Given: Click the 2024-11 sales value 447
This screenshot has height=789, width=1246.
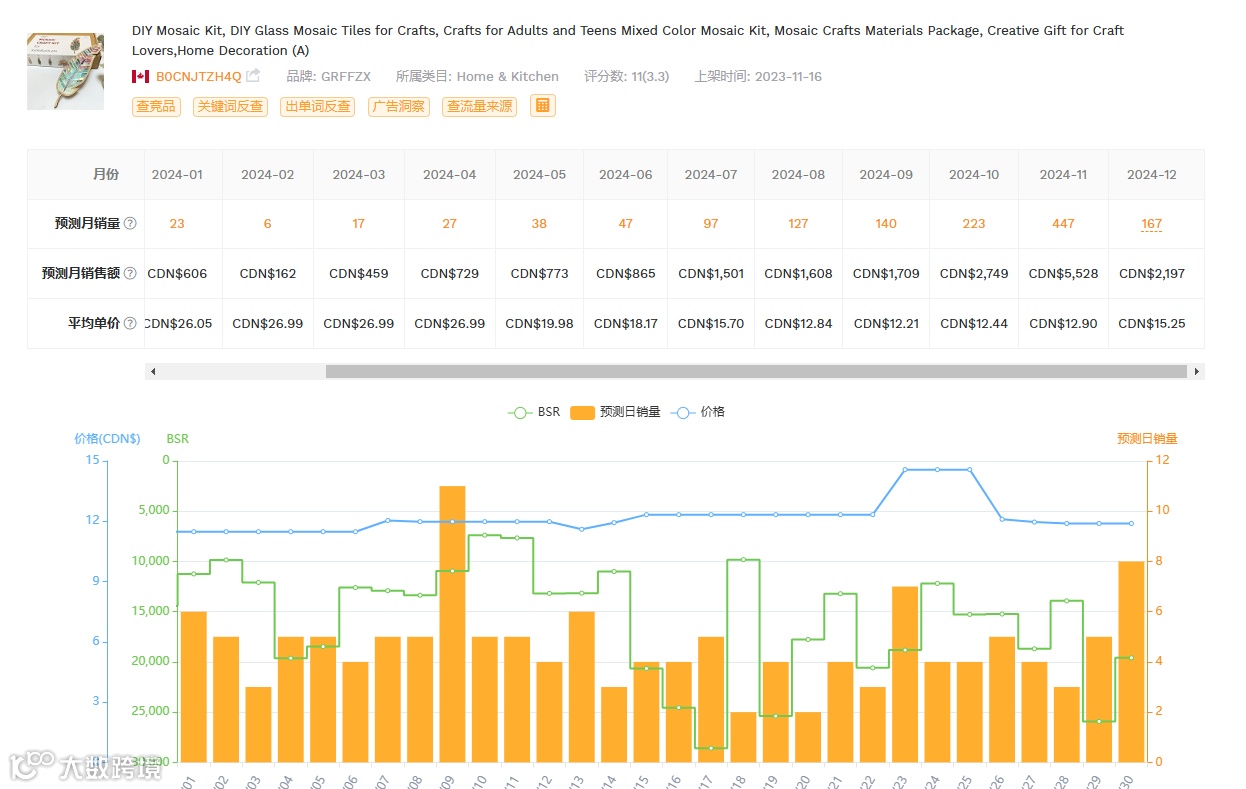Looking at the screenshot, I should coord(1063,224).
